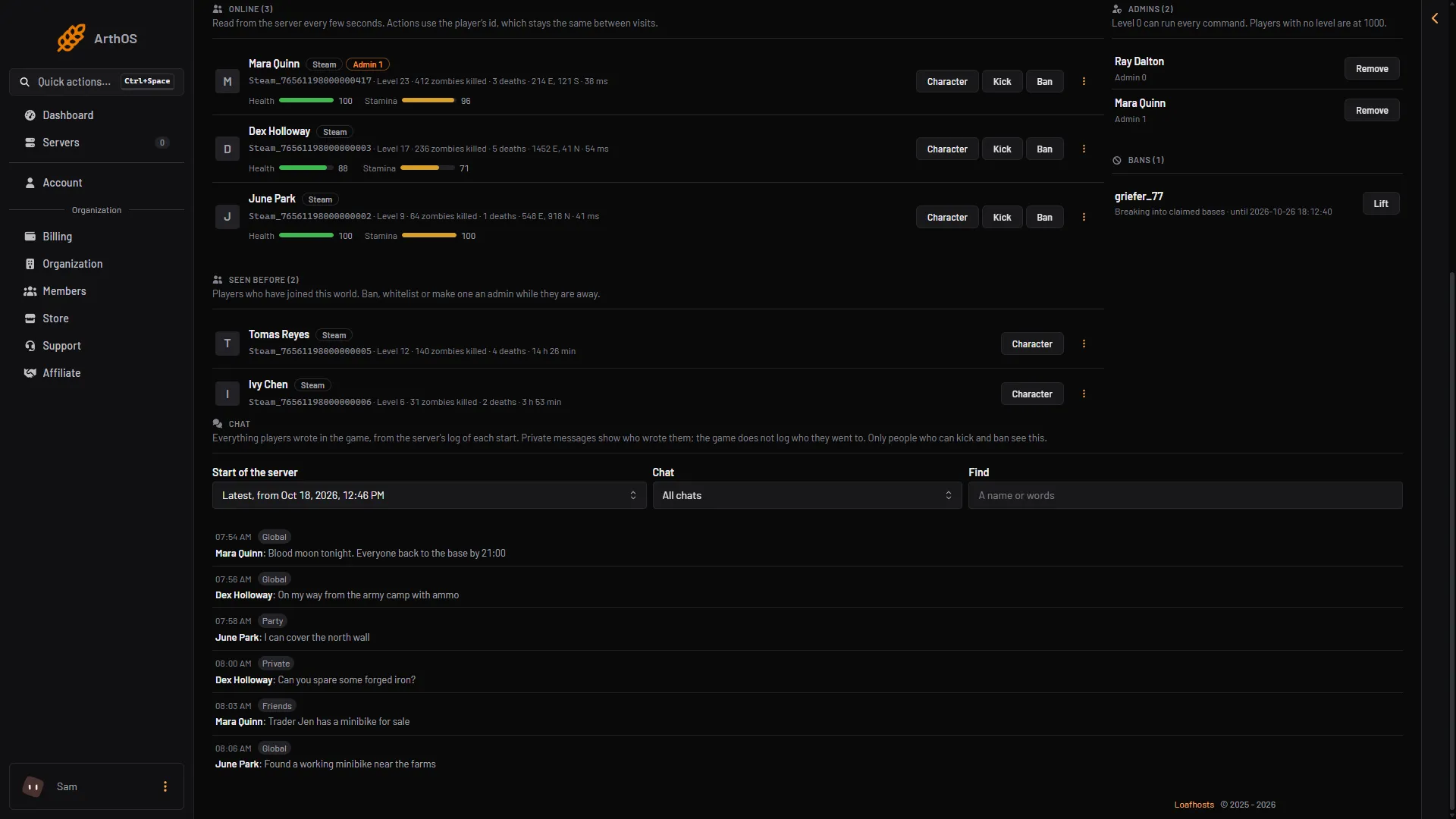Kick Mara Quinn
This screenshot has width=1456, height=819.
[1002, 81]
